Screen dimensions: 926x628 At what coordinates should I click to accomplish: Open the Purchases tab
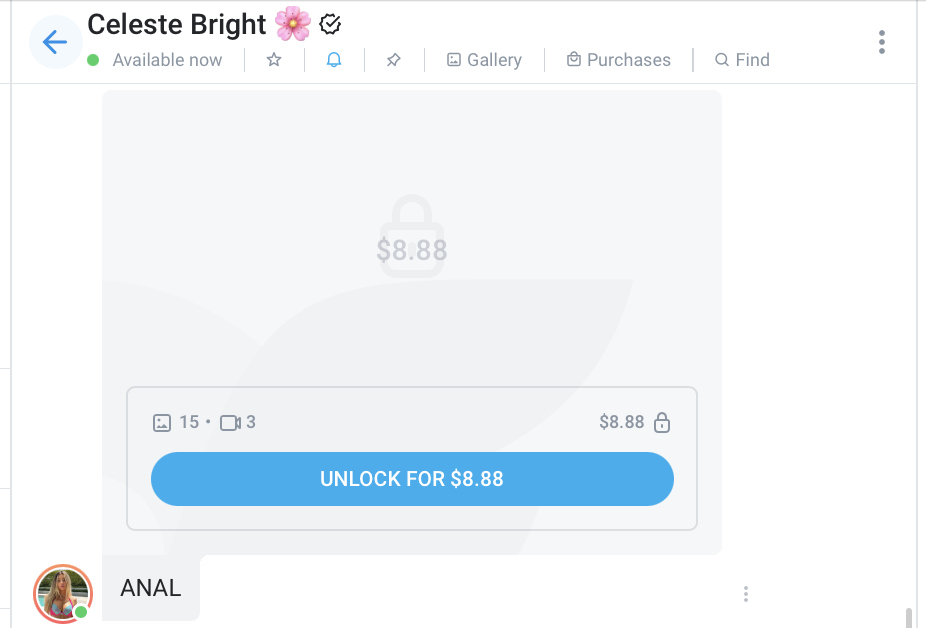pyautogui.click(x=618, y=60)
